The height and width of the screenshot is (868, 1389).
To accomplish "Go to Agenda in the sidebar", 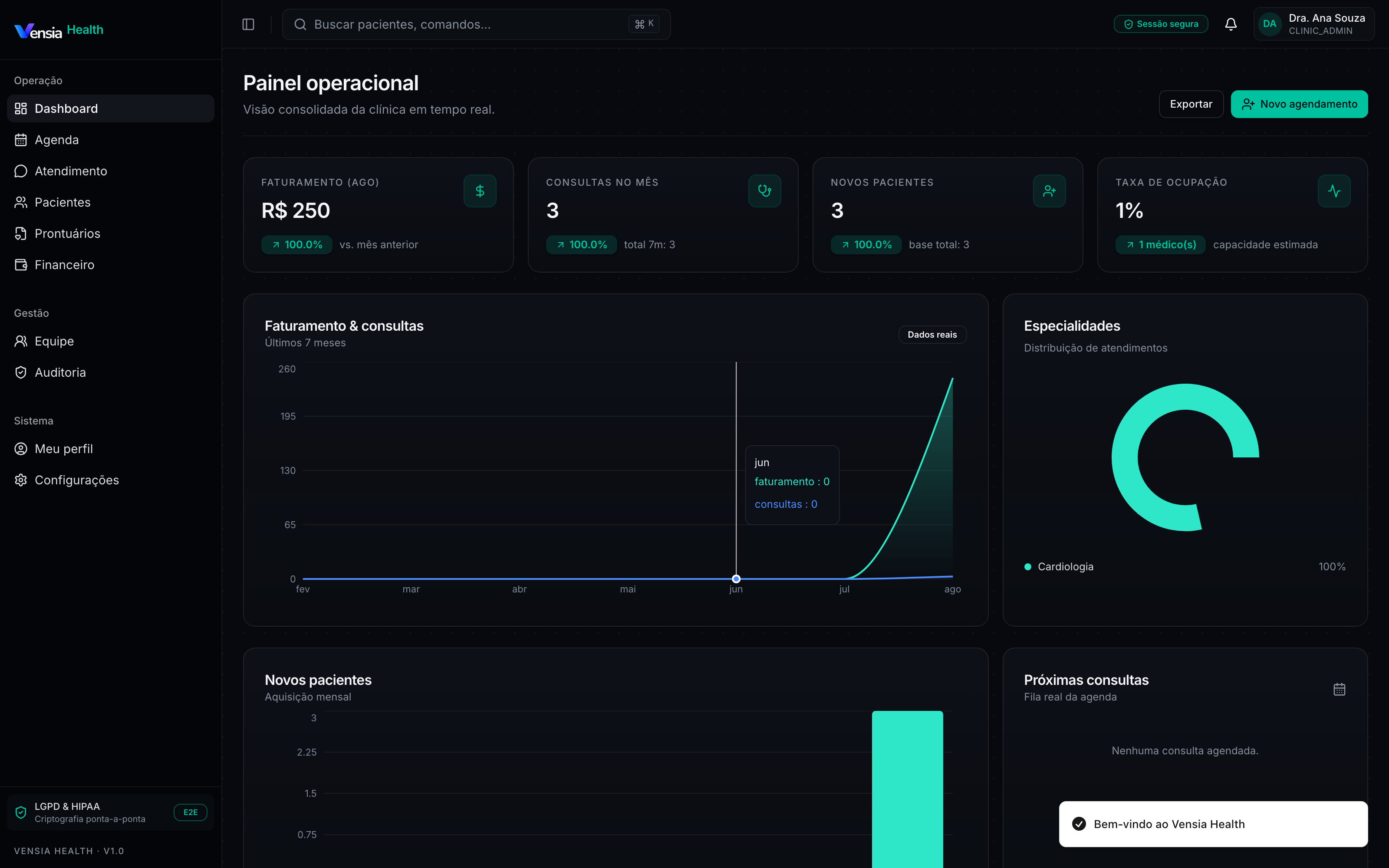I will click(111, 139).
